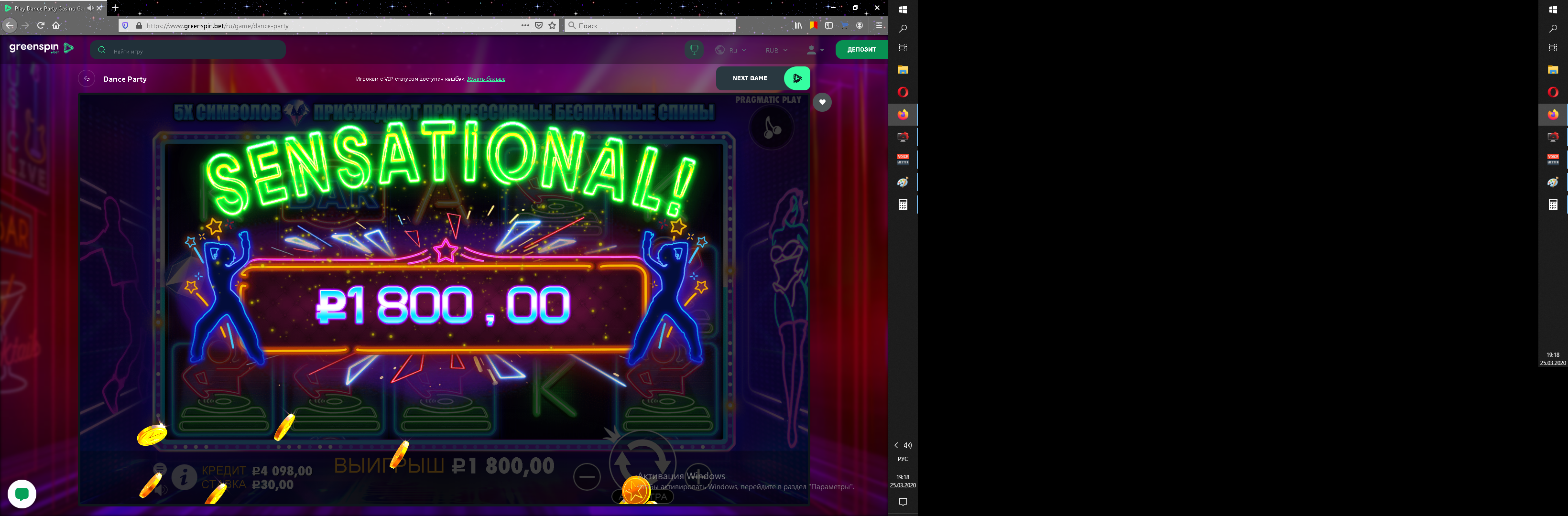1568x516 pixels.
Task: Click the game info 'i' icon
Action: [184, 477]
